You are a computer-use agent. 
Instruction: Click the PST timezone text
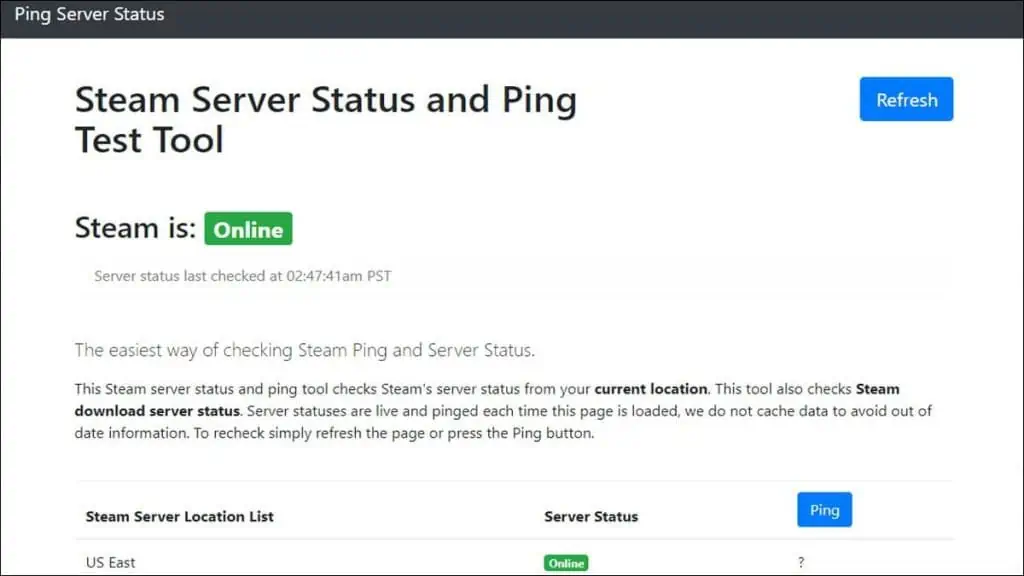[377, 276]
